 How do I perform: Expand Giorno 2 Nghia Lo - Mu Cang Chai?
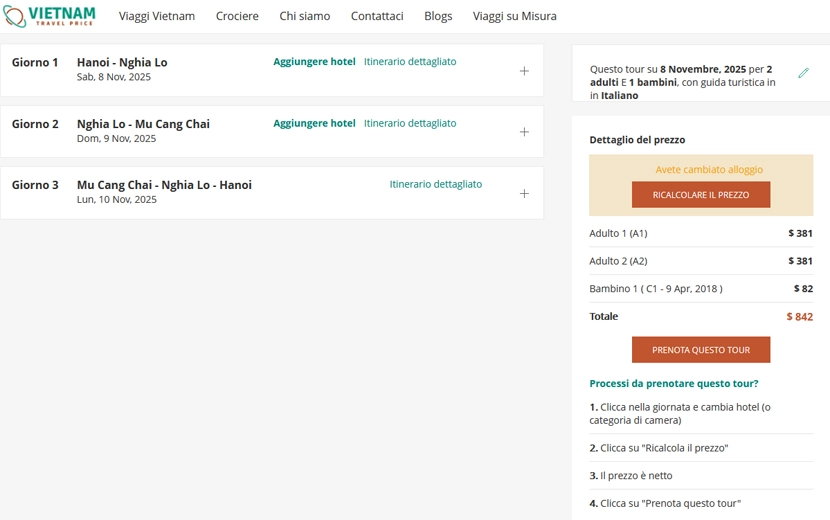coord(524,132)
